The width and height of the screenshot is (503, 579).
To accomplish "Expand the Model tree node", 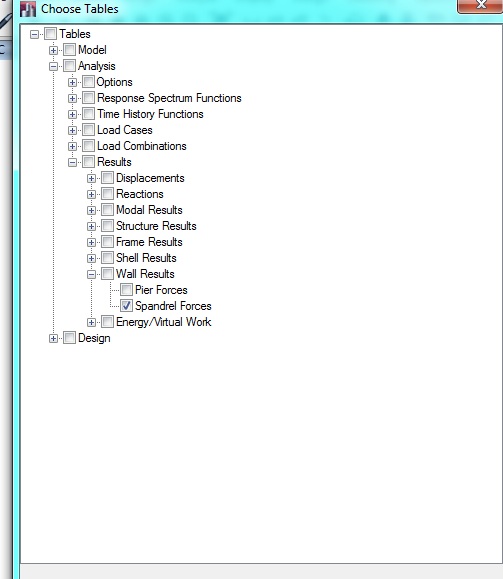I will tap(53, 50).
